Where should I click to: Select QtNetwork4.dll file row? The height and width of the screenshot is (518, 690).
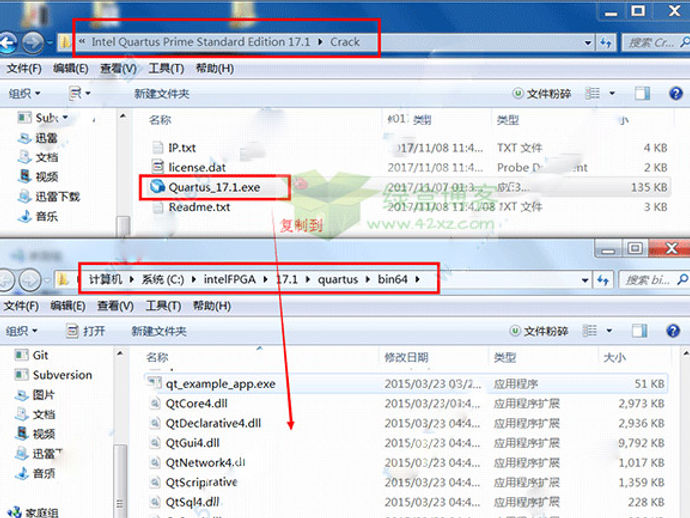(x=407, y=462)
